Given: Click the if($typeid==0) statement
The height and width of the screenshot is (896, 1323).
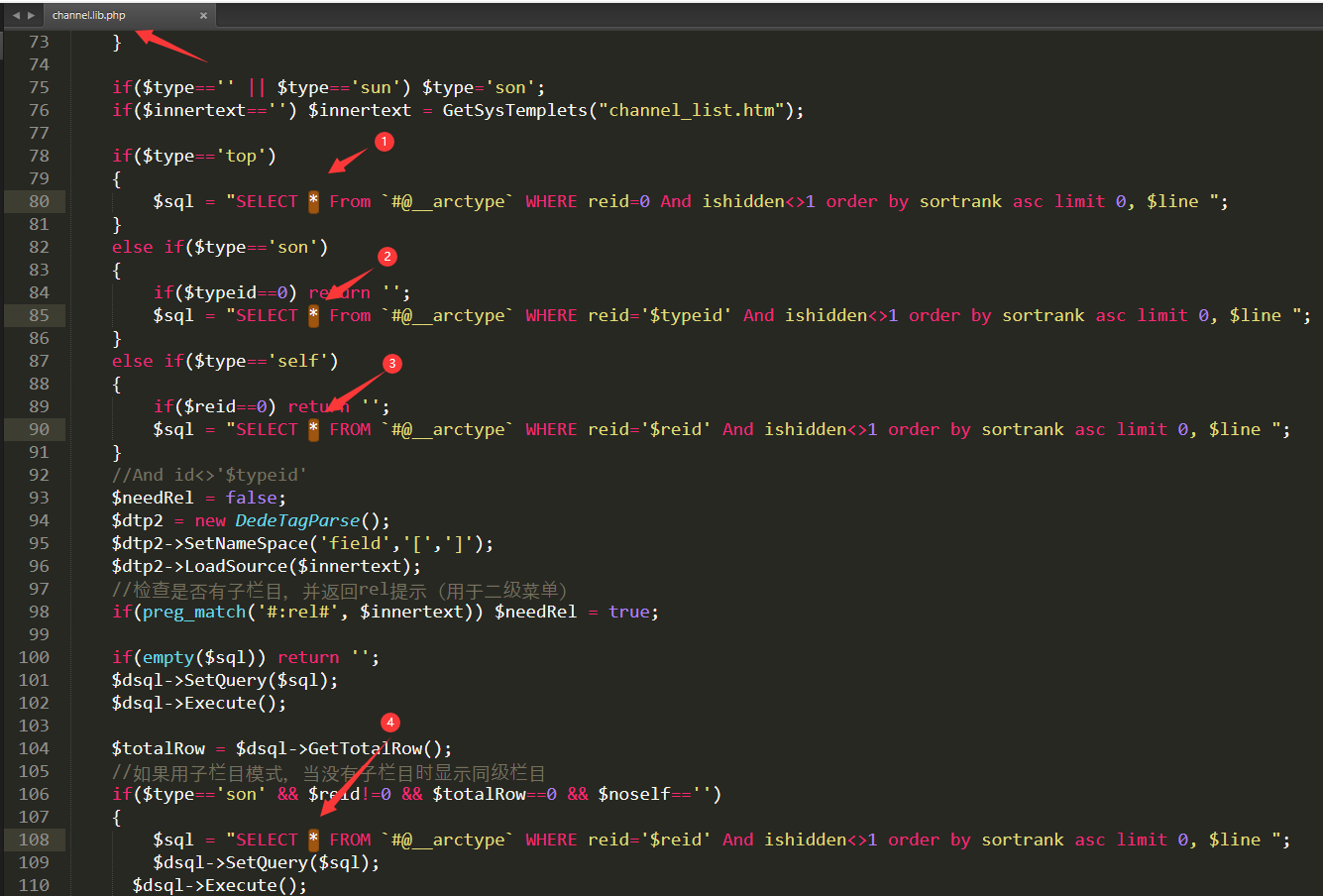Looking at the screenshot, I should pos(225,292).
